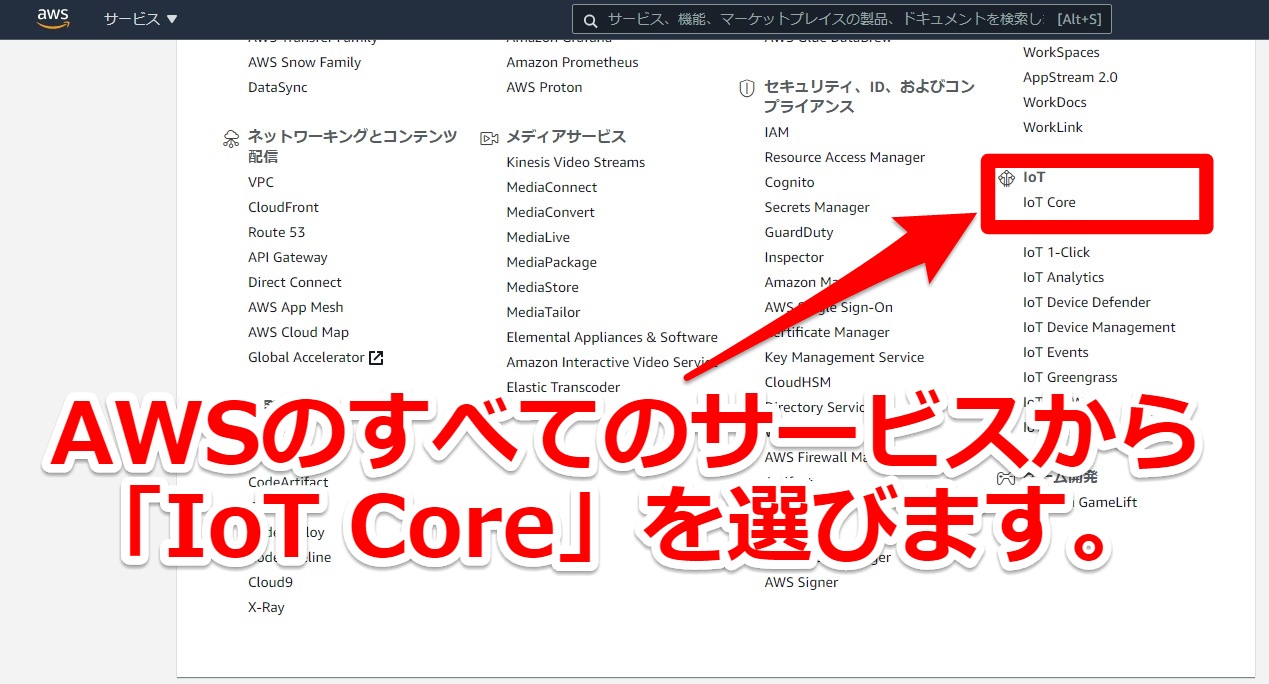
Task: Click the magnifier icon in the search bar
Action: click(590, 18)
